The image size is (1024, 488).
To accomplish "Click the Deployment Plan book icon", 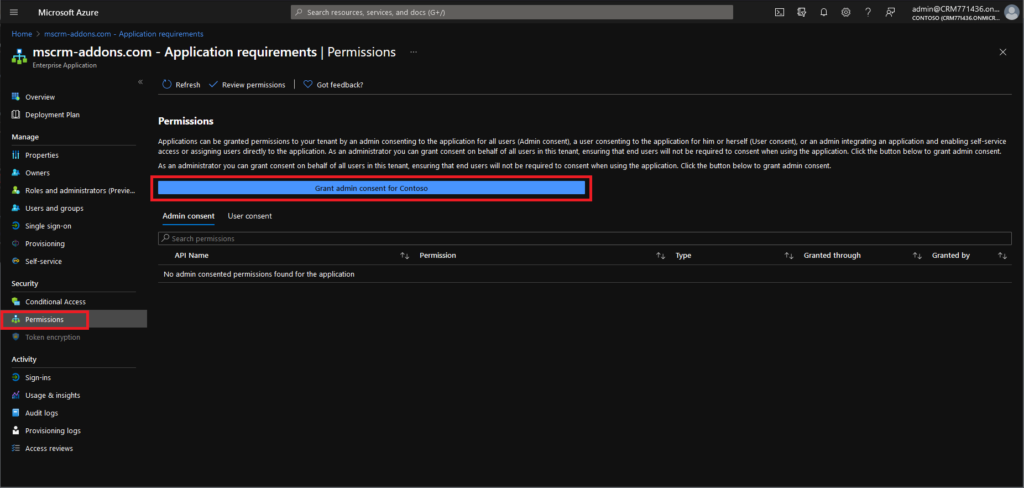I will click(16, 114).
